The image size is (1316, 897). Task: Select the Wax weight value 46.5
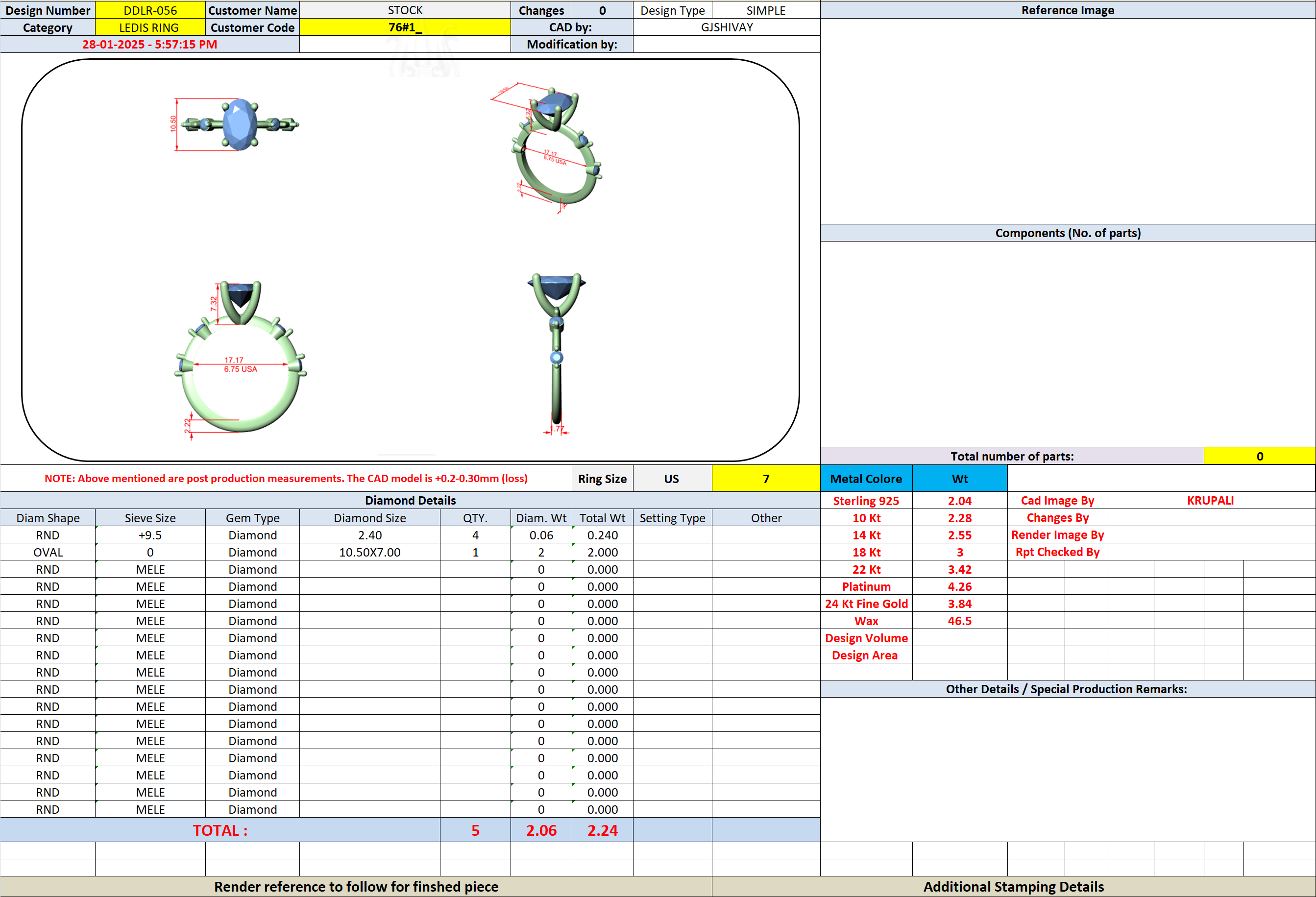coord(960,621)
